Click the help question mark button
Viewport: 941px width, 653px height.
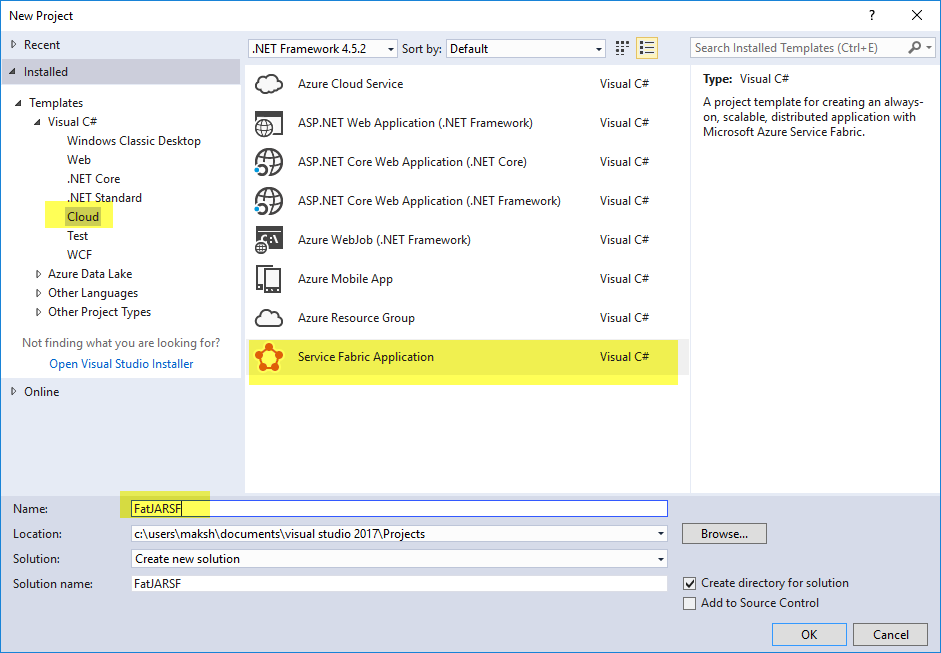pyautogui.click(x=872, y=16)
